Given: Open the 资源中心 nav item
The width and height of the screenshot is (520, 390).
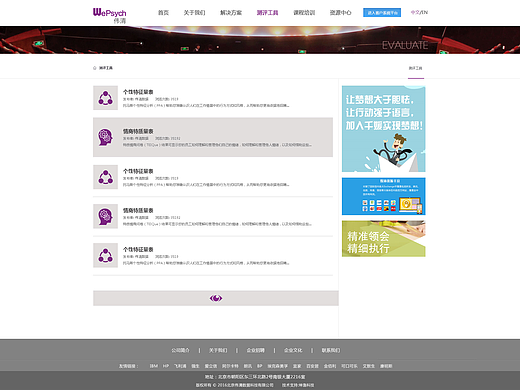Looking at the screenshot, I should tap(340, 13).
